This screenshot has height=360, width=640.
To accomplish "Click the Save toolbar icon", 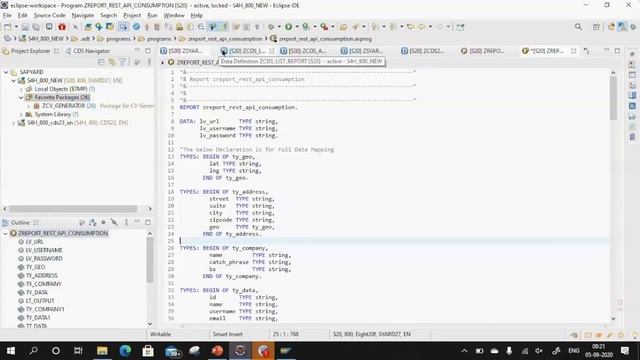I will point(25,27).
